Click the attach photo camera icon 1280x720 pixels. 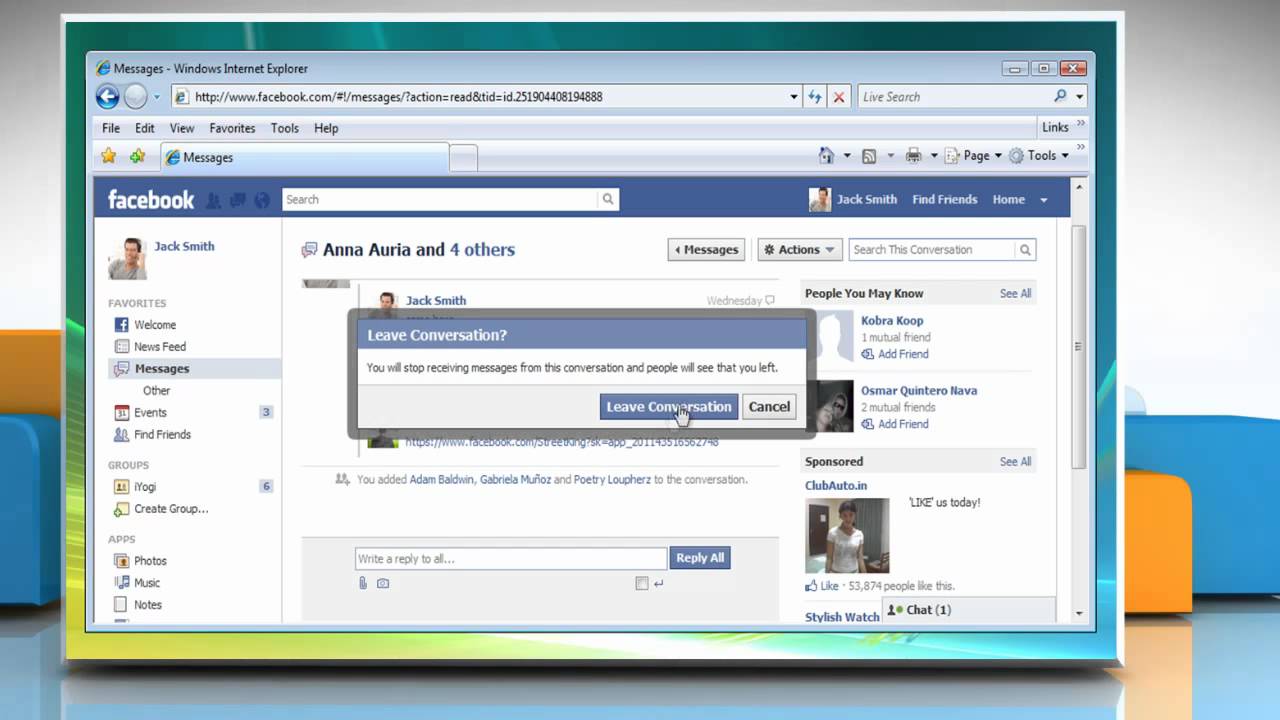click(x=383, y=583)
